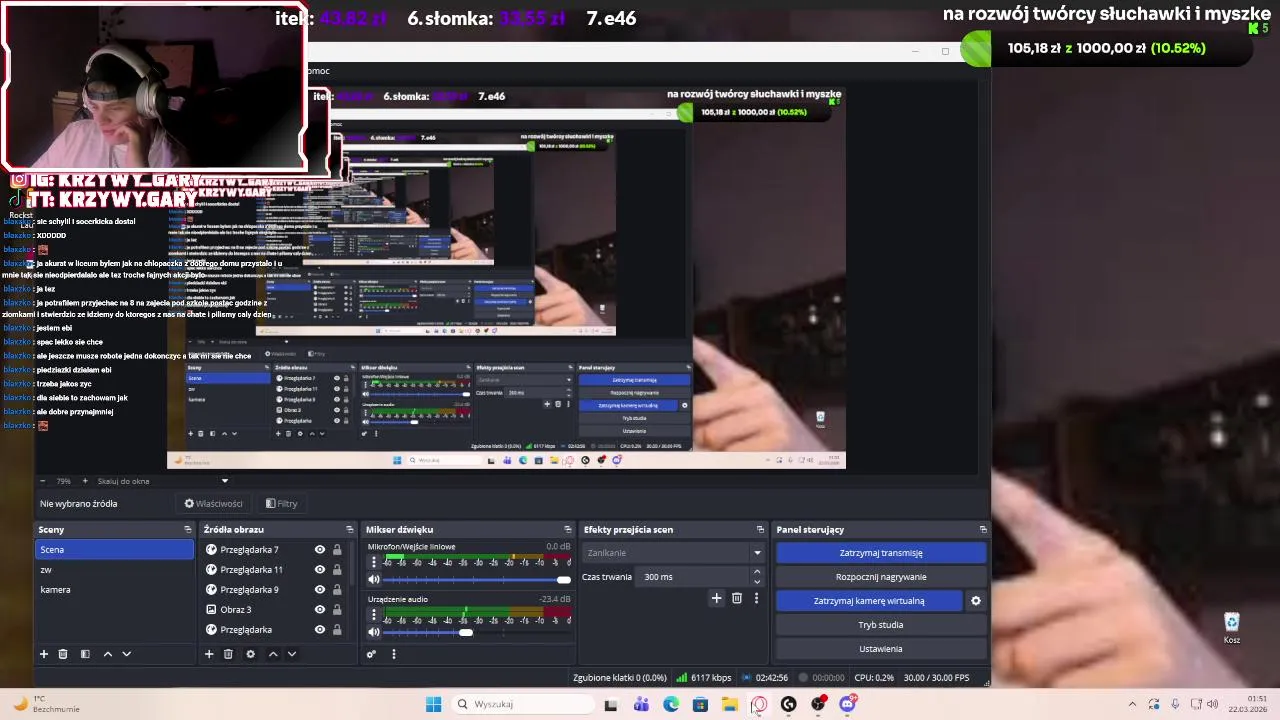Decrease Czas trwania with down arrow
Viewport: 1280px width, 720px height.
757,582
